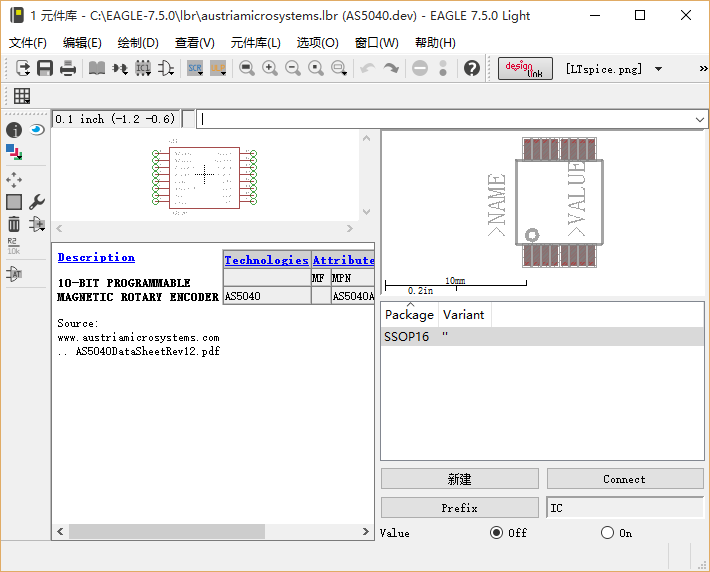Screen dimensions: 710x572
Task: Expand the command line history dropdown
Action: pos(699,119)
